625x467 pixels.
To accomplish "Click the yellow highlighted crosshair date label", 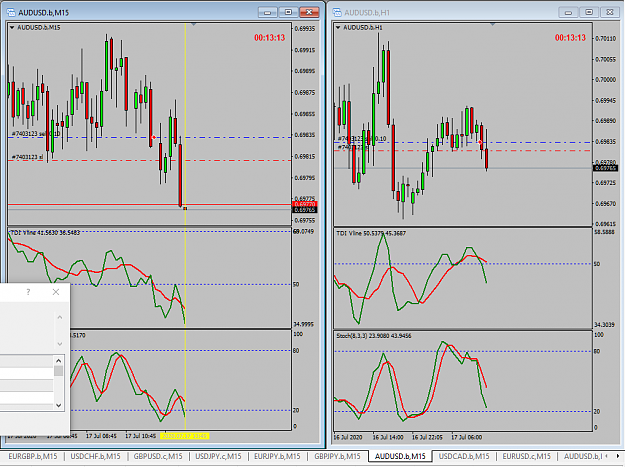I will (x=184, y=436).
